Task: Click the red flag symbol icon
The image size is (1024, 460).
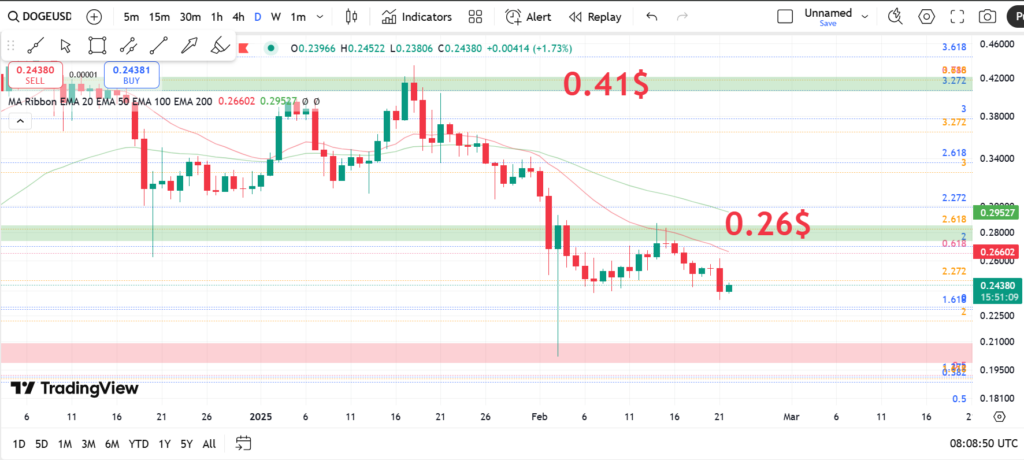Action: point(244,48)
